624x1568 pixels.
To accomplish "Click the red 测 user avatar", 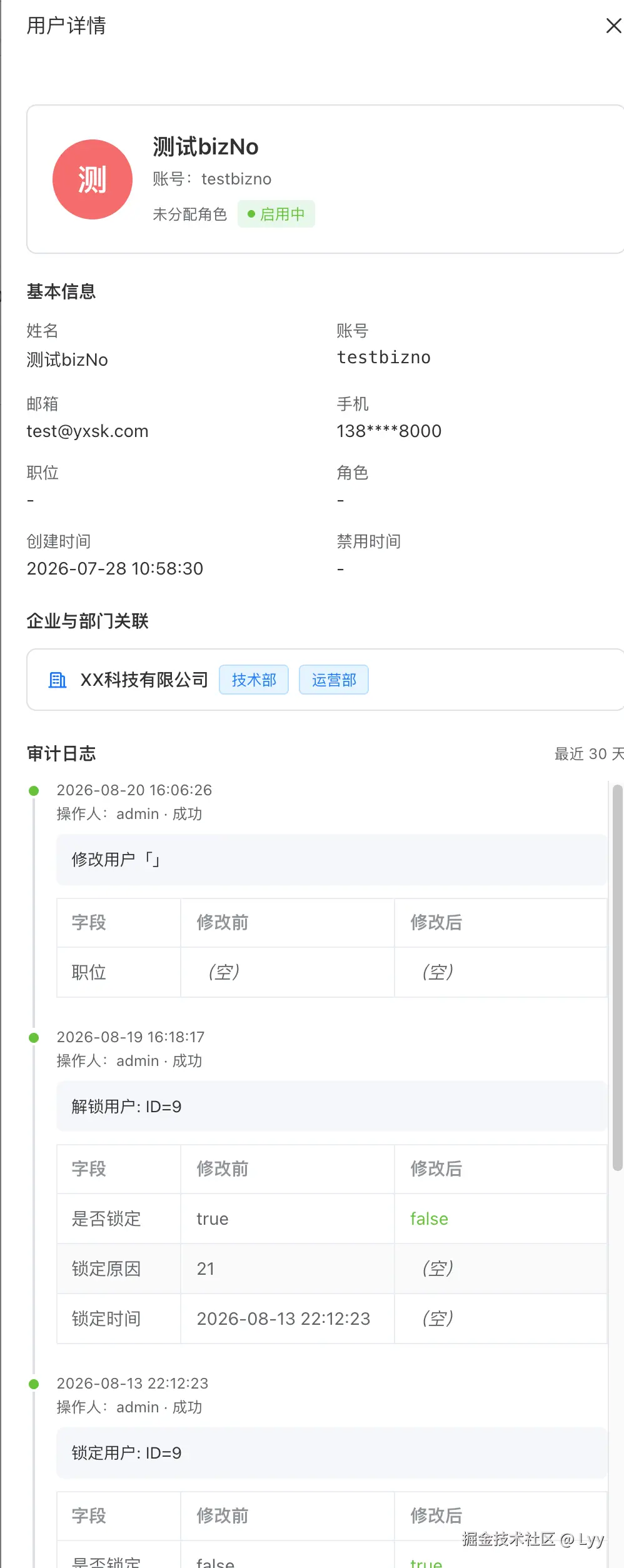I will coord(93,179).
